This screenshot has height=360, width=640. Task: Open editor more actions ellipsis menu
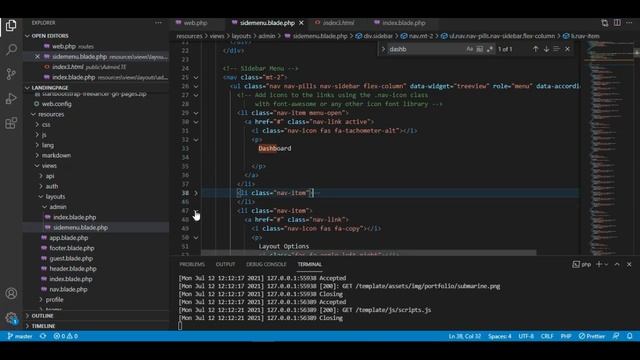629,23
